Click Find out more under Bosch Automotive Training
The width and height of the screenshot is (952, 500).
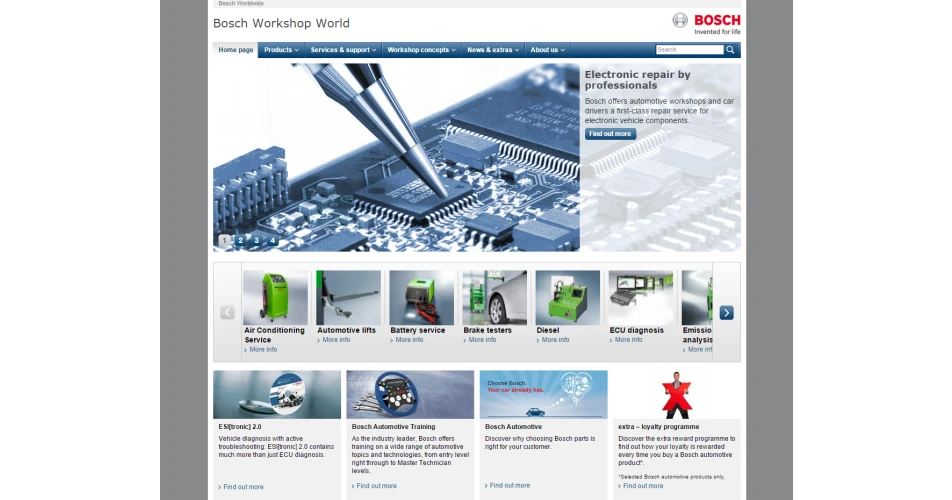(x=375, y=486)
